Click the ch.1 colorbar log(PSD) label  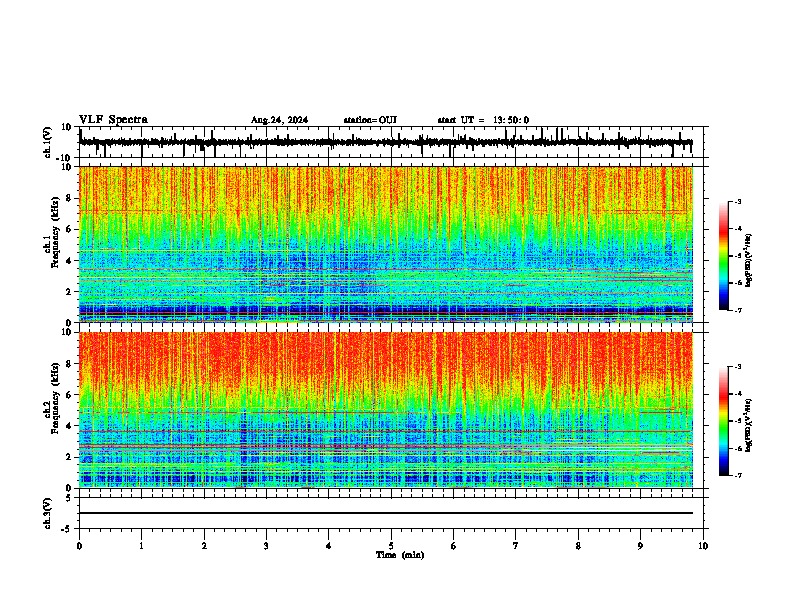[x=748, y=260]
